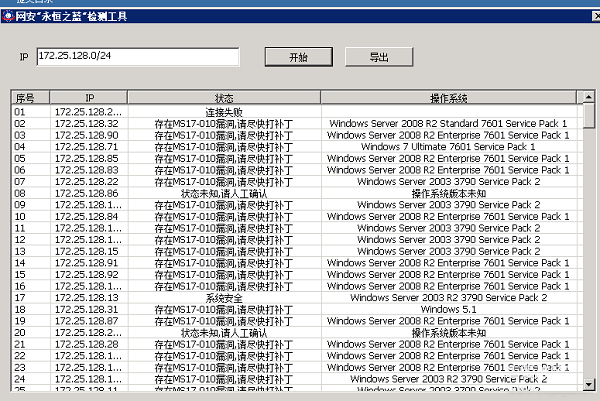Select IP 172.25.128.28 in row 21
This screenshot has height=401, width=600.
87,344
